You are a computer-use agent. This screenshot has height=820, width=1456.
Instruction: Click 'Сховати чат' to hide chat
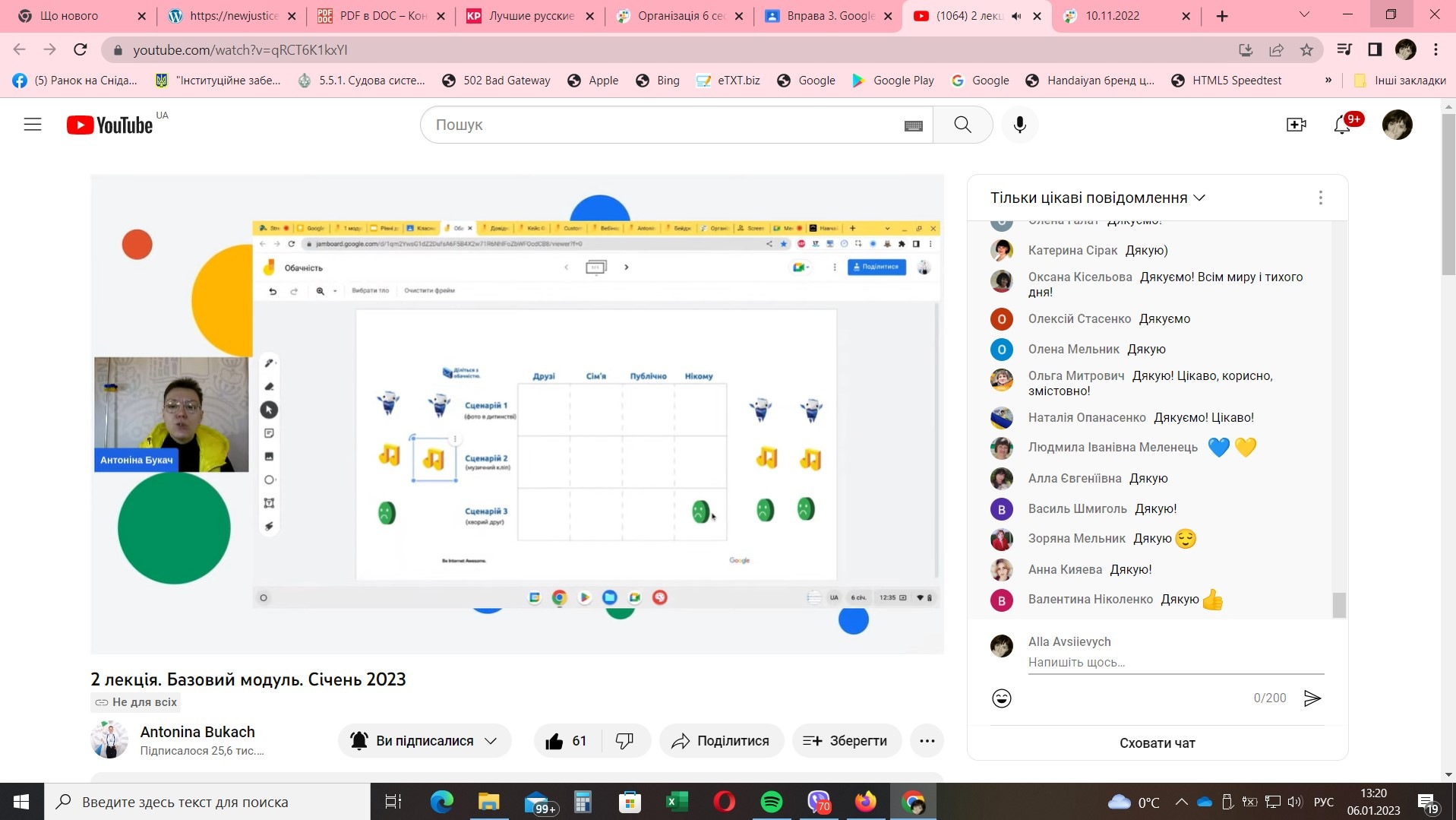coord(1157,743)
